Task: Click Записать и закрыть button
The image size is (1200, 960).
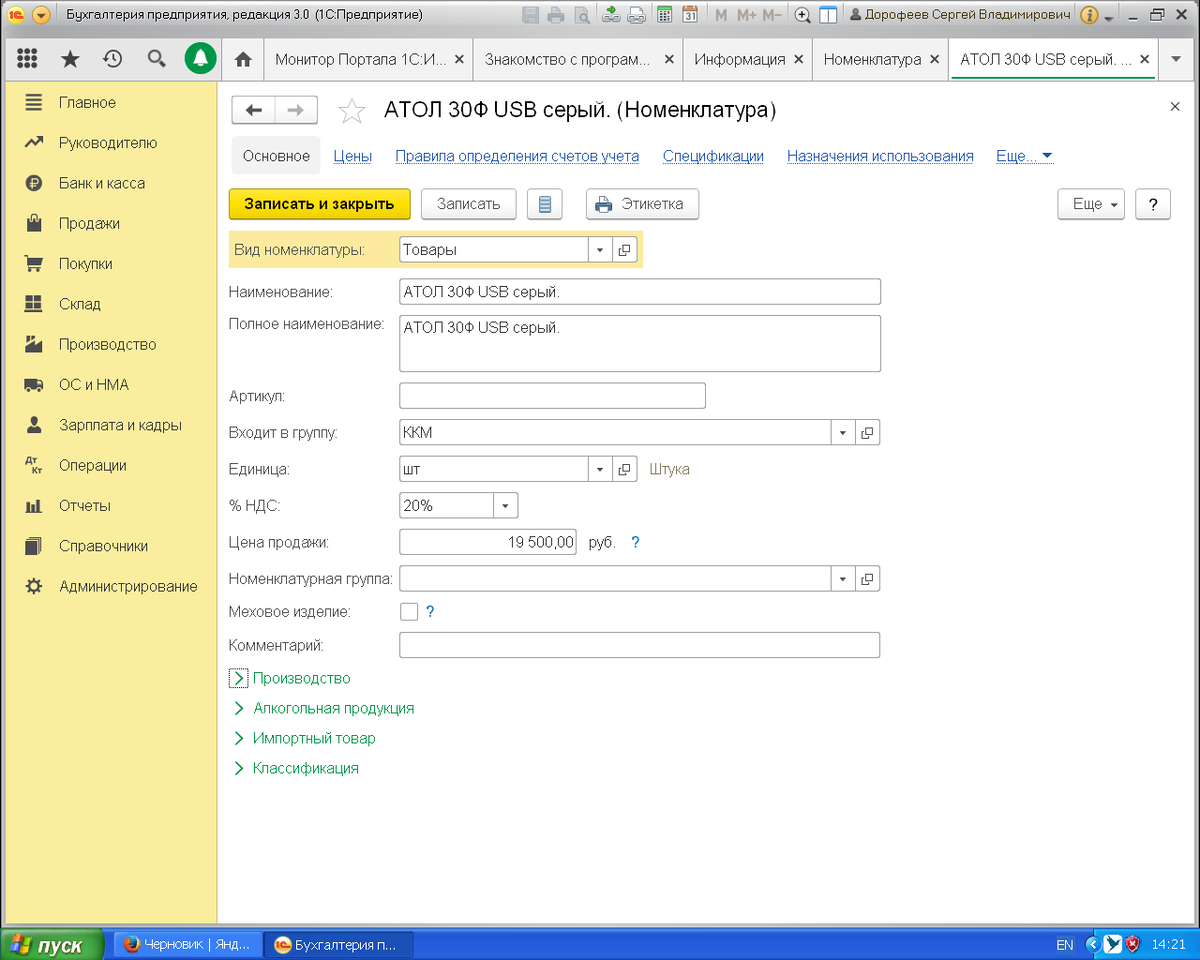Action: pos(320,204)
